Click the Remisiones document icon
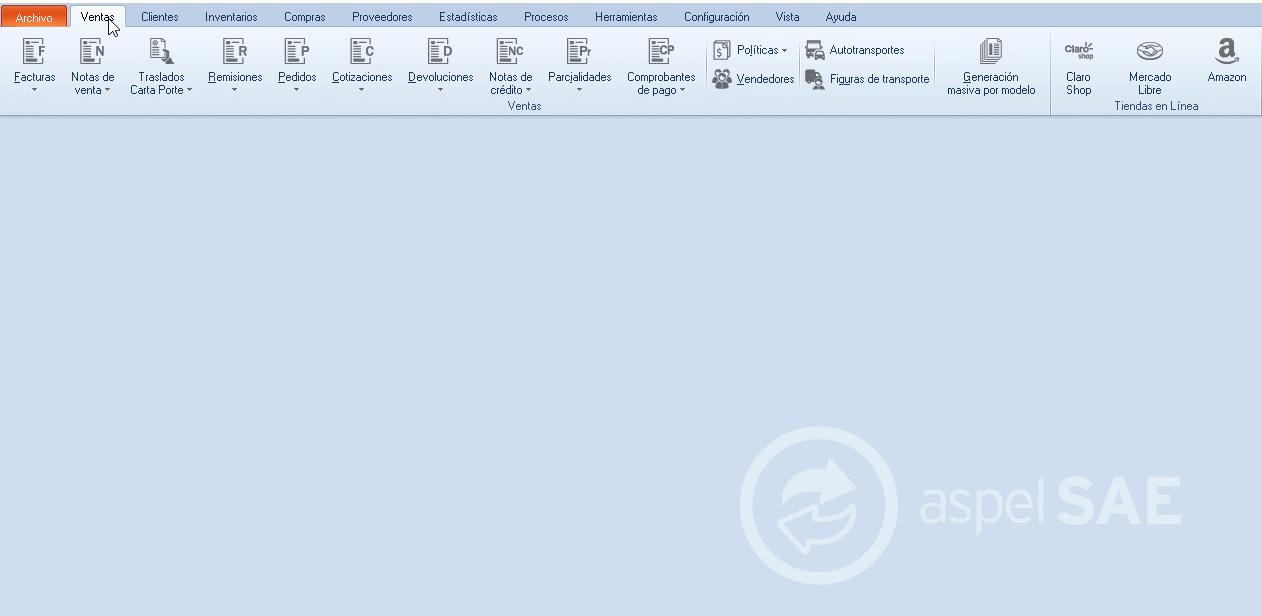 (235, 52)
